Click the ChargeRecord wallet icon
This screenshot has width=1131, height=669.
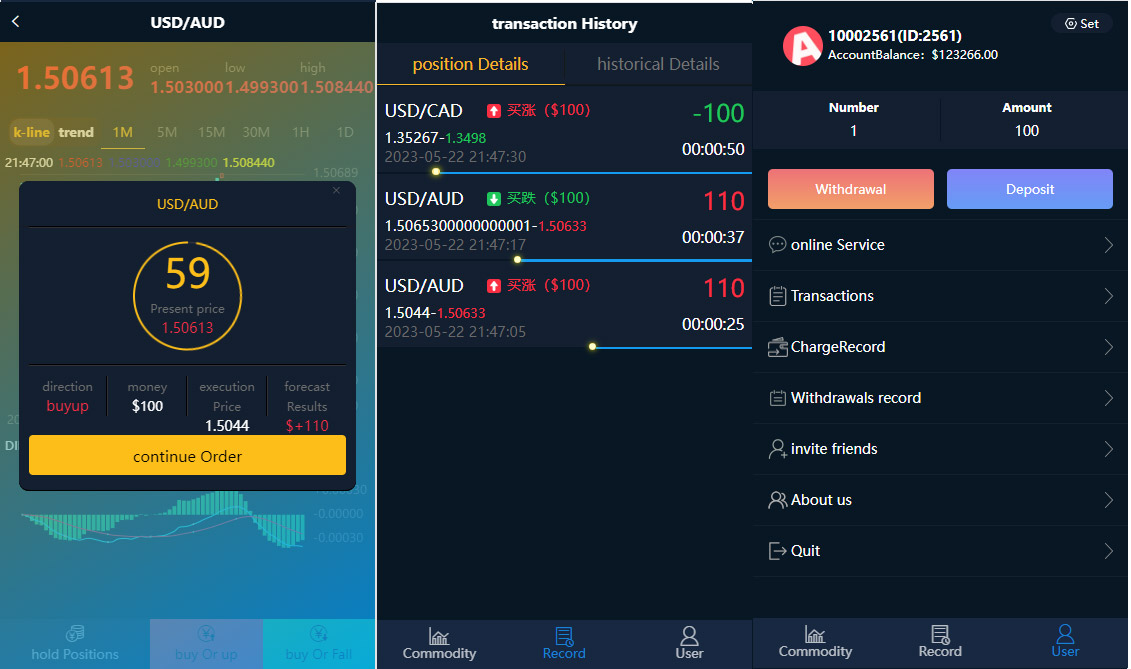778,347
